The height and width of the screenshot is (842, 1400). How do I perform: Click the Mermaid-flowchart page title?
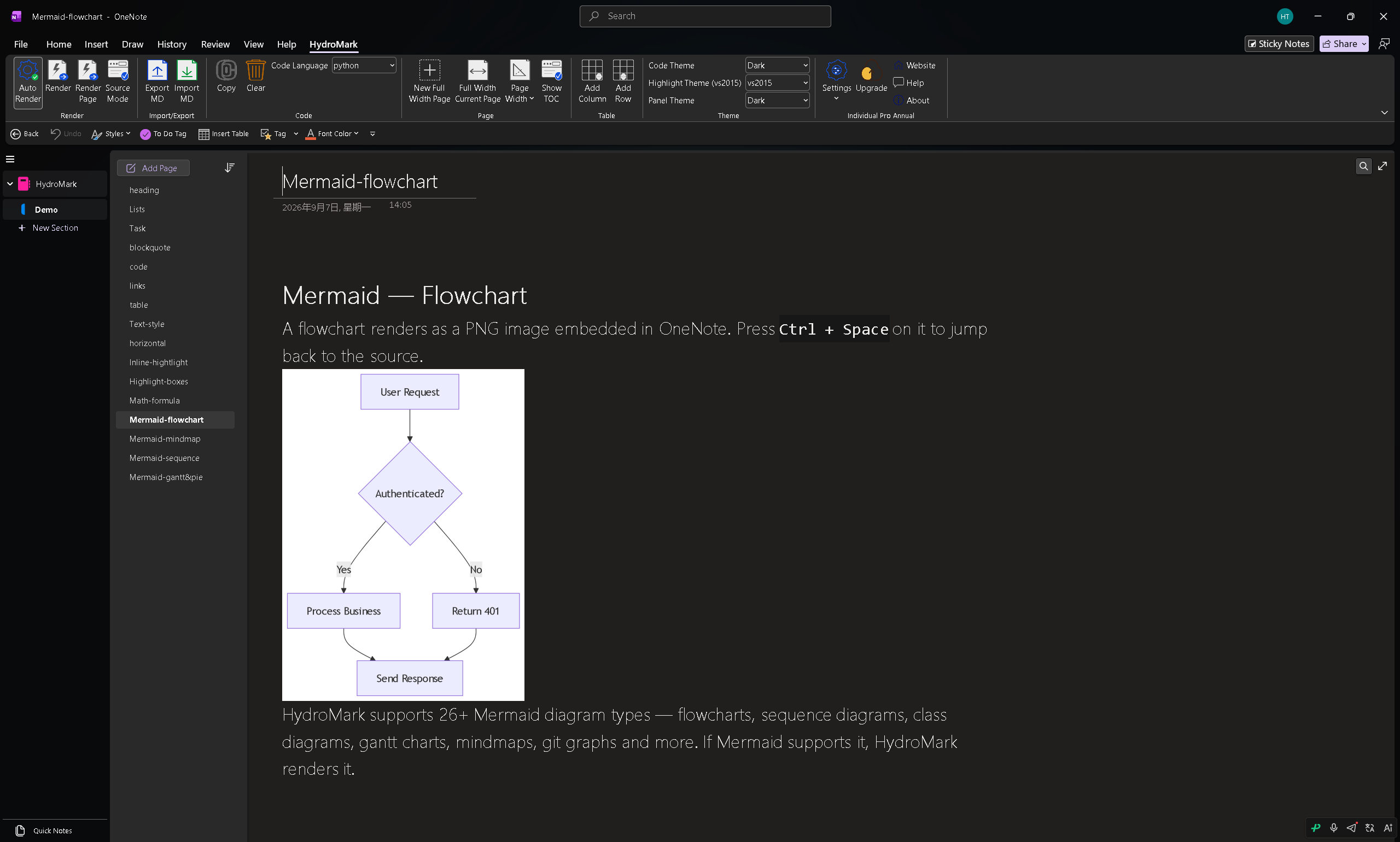360,182
